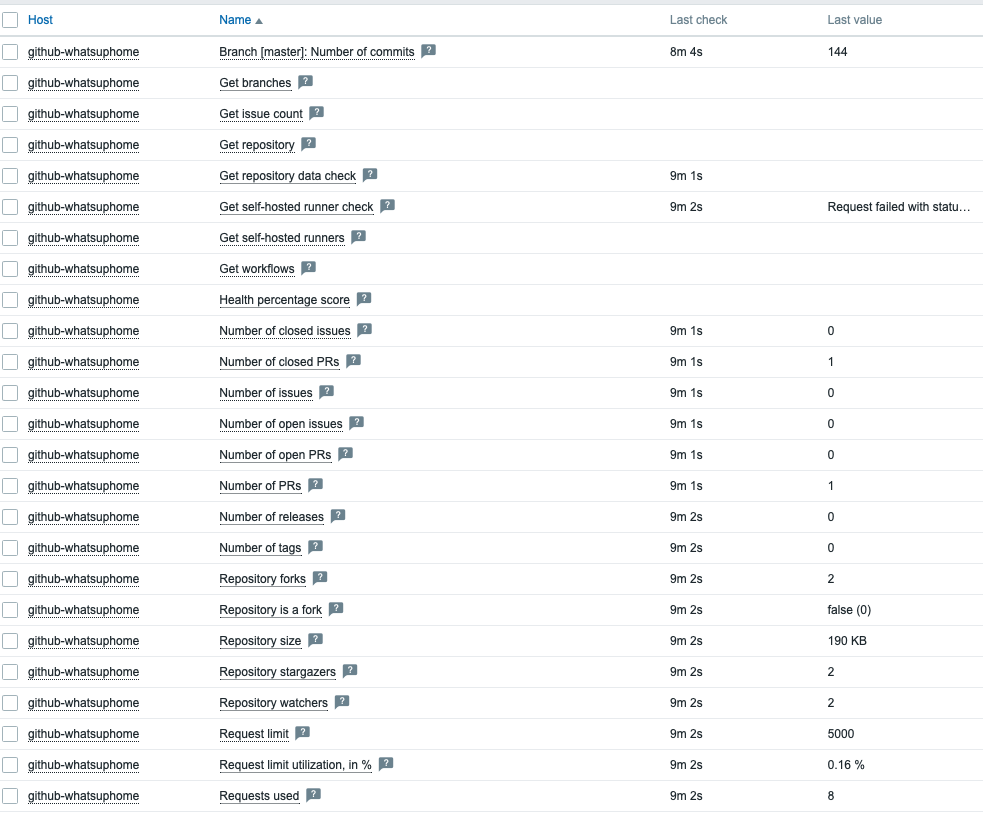Click the question icon beside Number of tags
The width and height of the screenshot is (983, 835).
316,547
